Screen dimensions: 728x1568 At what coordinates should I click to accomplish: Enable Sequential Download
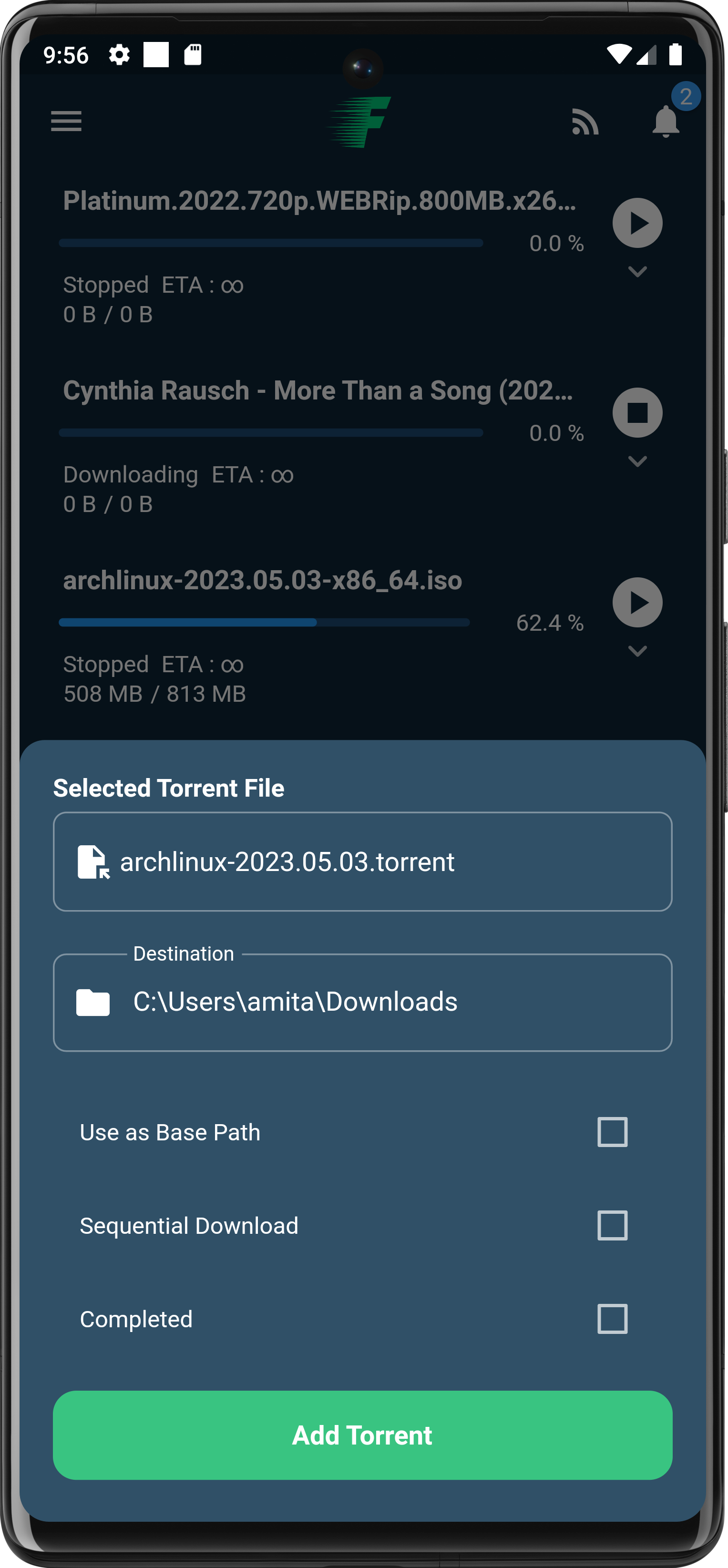[613, 1226]
